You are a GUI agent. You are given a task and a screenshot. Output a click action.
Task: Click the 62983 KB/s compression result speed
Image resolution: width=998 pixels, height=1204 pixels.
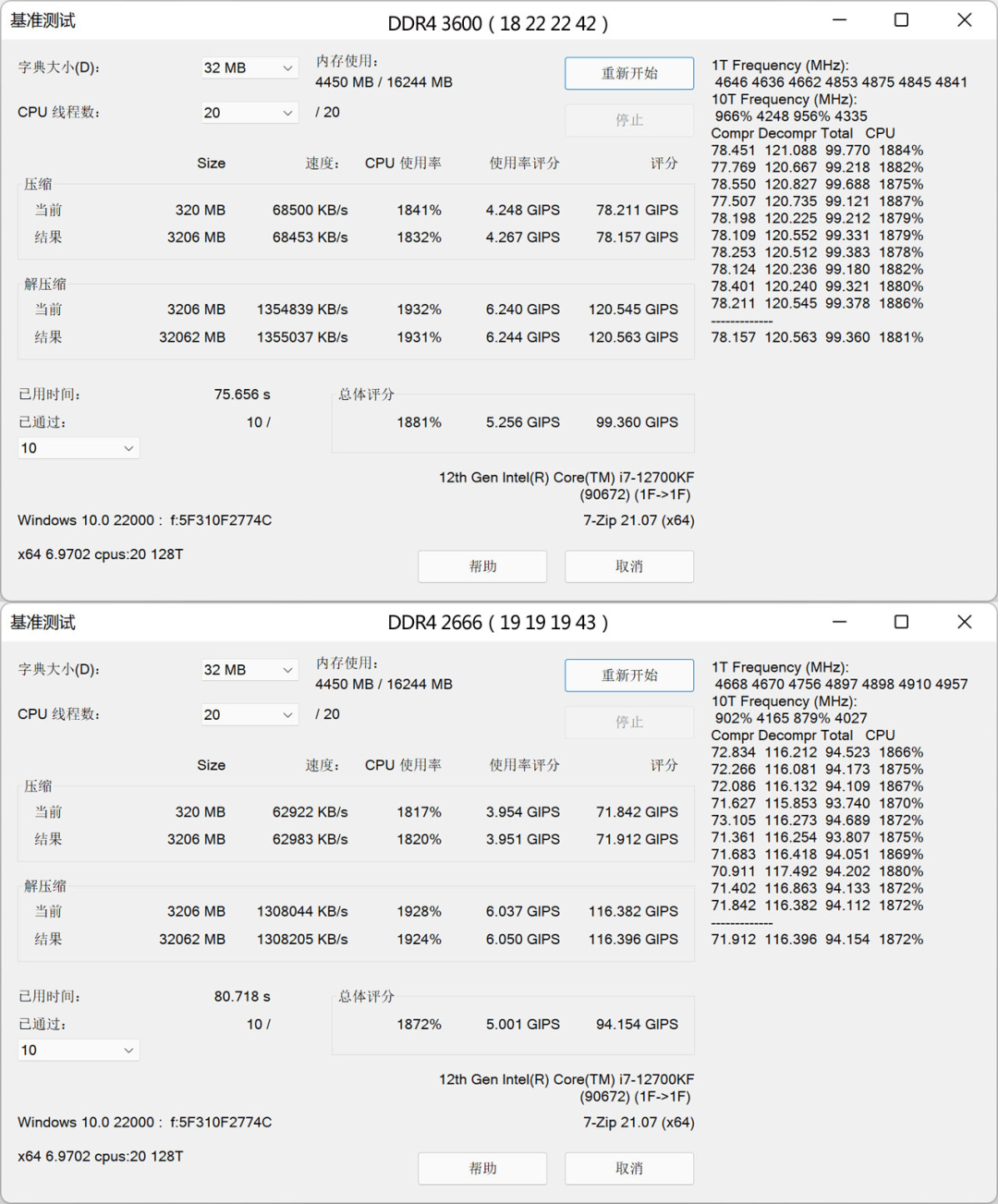click(x=310, y=840)
